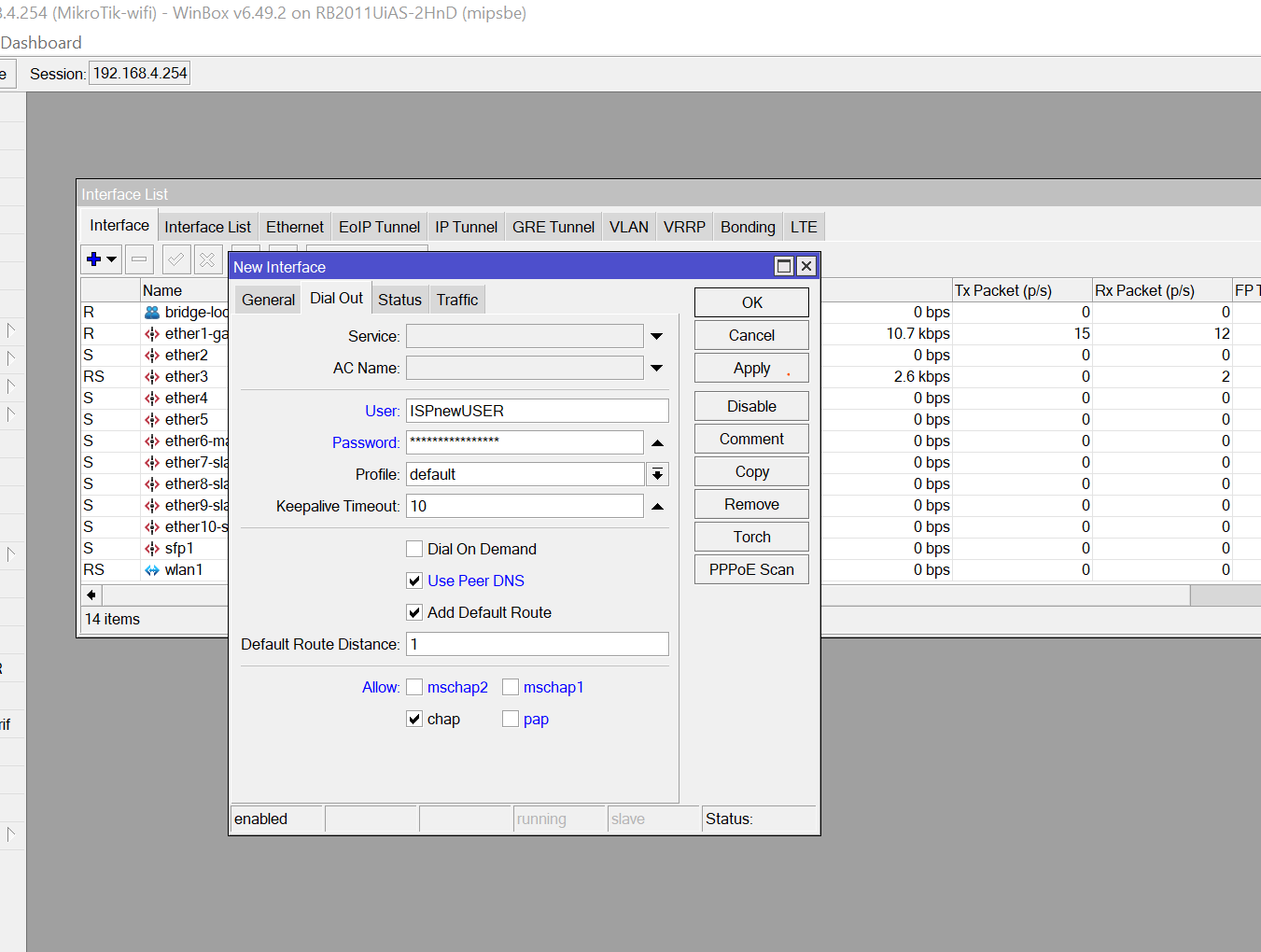This screenshot has width=1261, height=952.
Task: Click the Session address field
Action: coord(140,73)
